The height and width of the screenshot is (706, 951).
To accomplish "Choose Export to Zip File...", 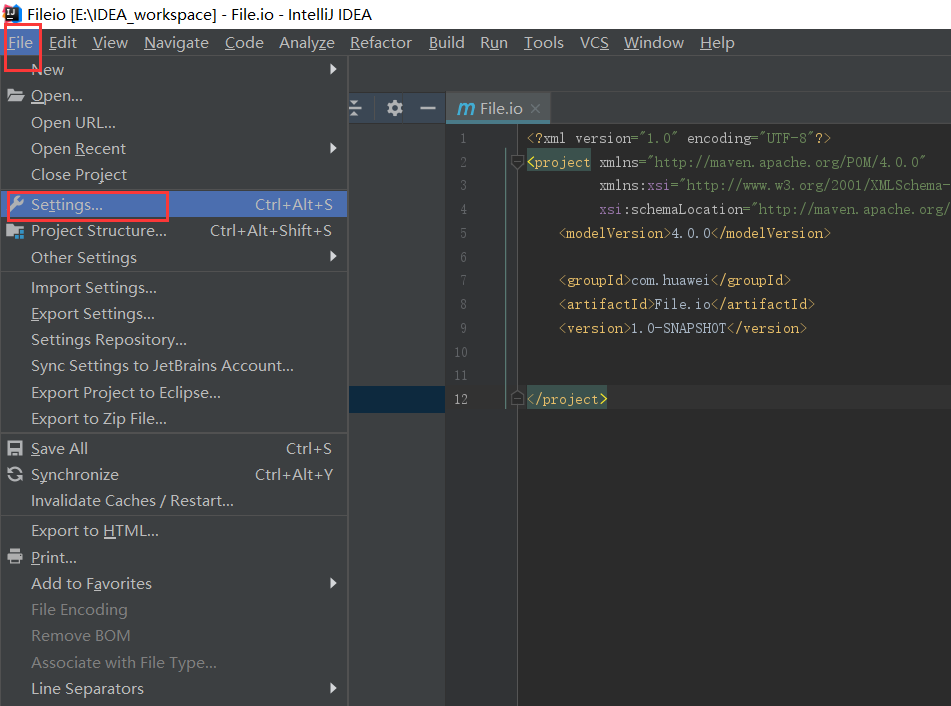I will [x=174, y=419].
